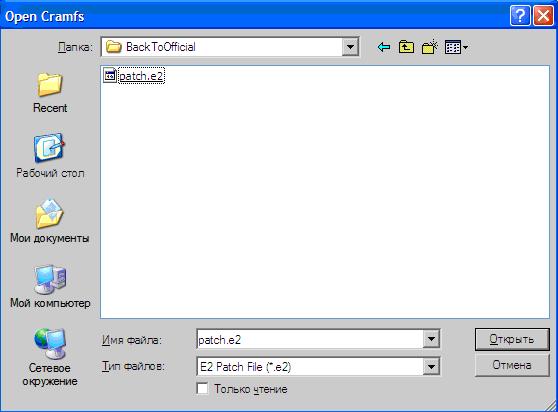The image size is (558, 412).
Task: Enable the Только чтение checkbox
Action: coord(202,389)
